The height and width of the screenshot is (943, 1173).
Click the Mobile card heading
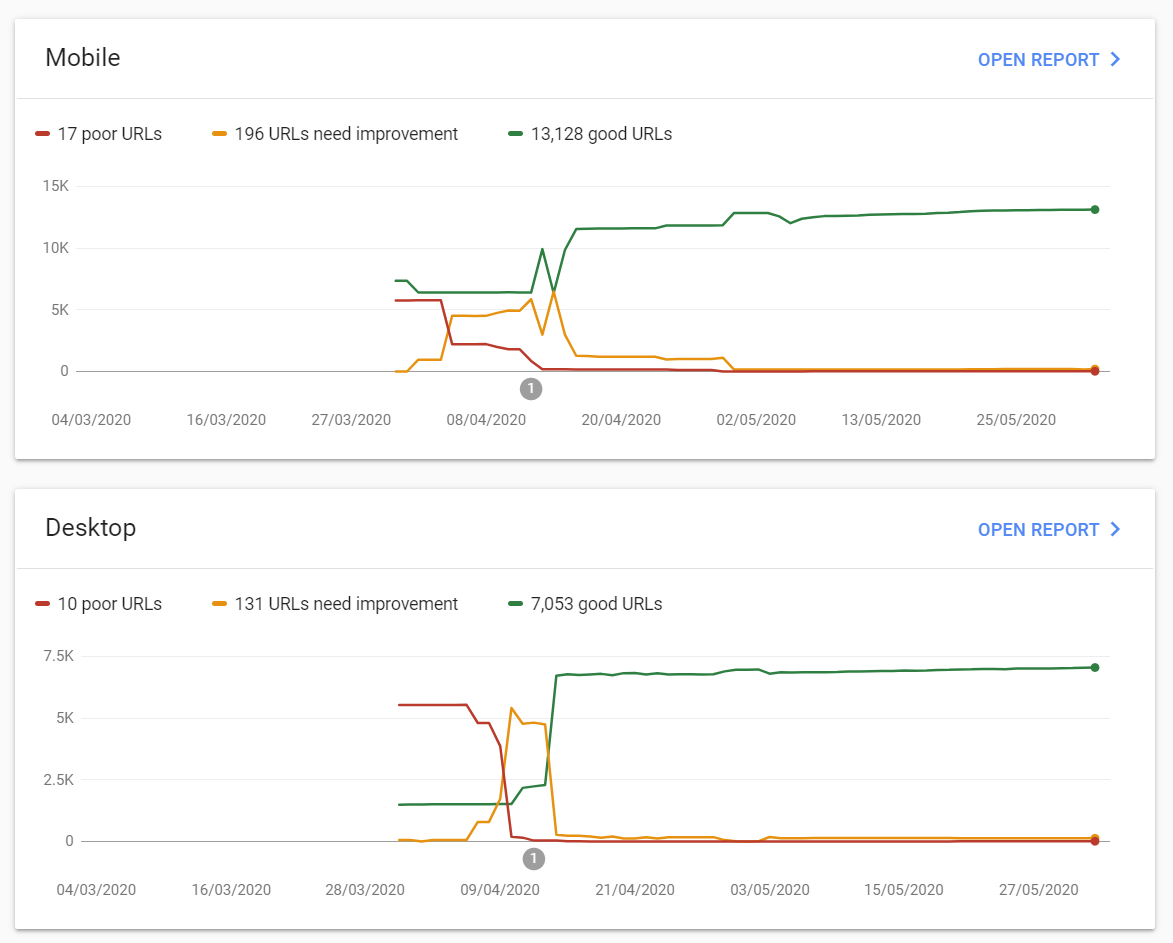pyautogui.click(x=82, y=58)
